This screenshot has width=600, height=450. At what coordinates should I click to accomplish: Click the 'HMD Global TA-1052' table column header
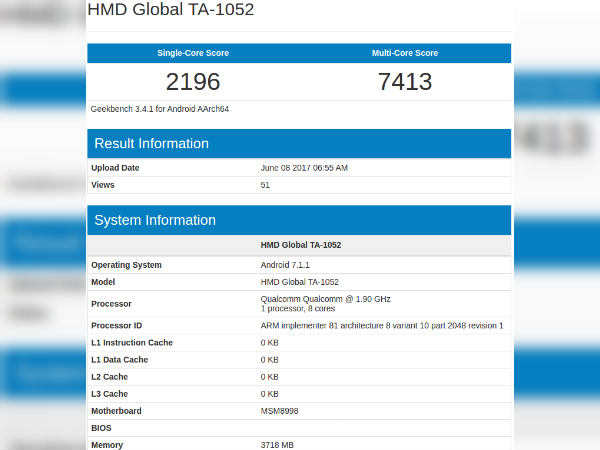(301, 245)
